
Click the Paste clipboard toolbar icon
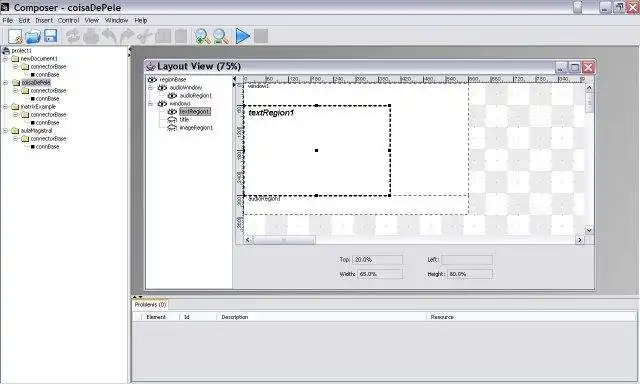click(181, 36)
